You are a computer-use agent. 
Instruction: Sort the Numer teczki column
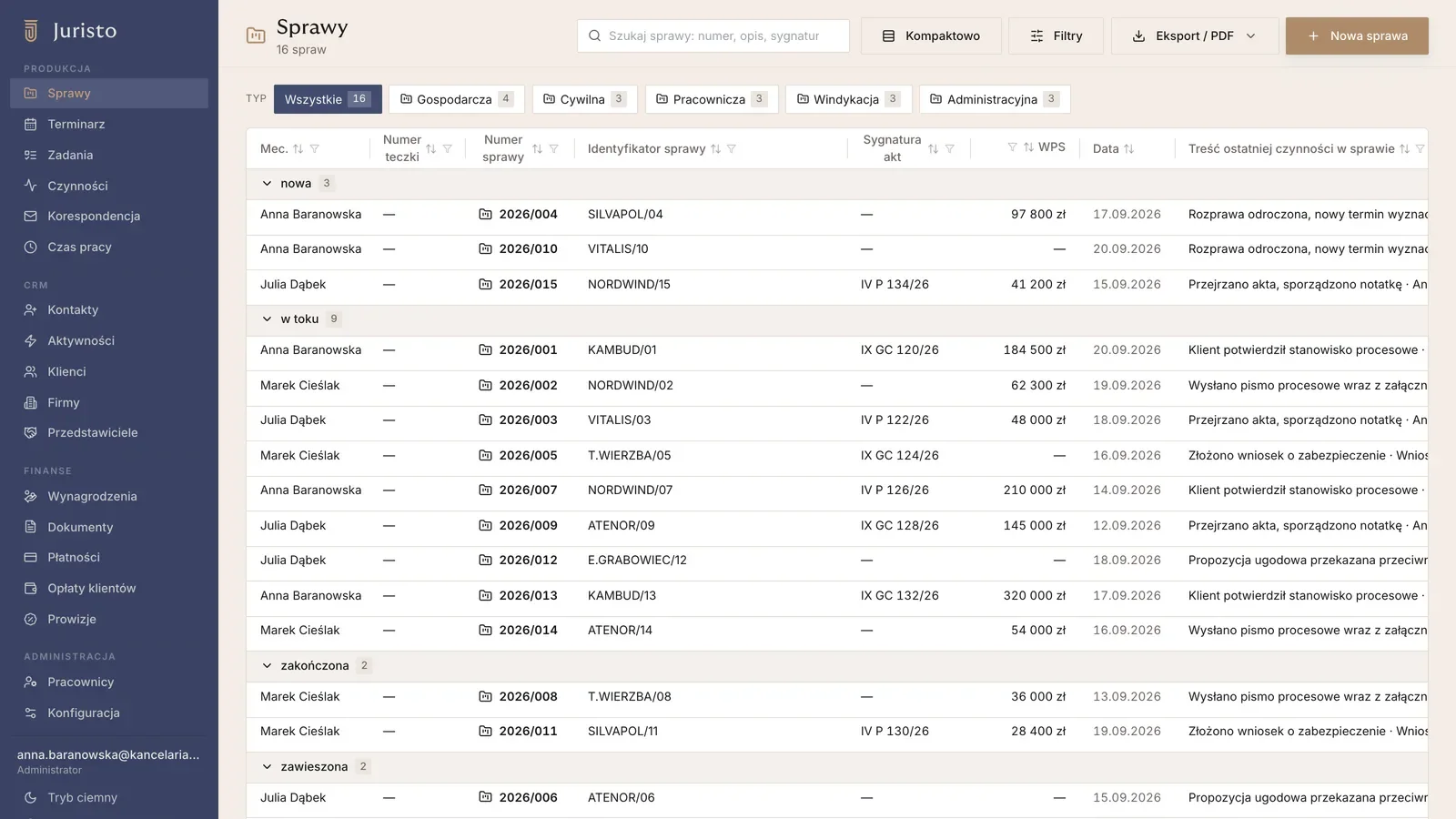(431, 148)
